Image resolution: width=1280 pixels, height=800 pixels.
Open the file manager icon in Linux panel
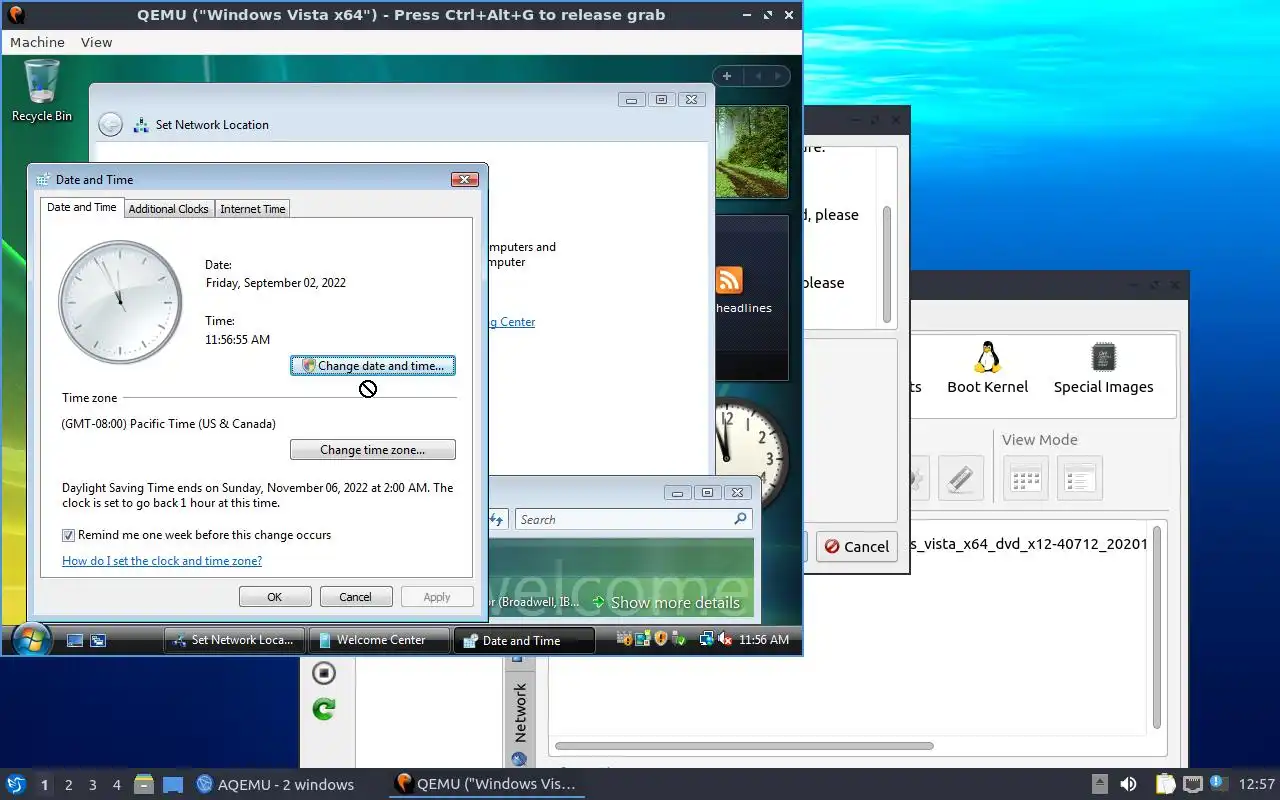tap(143, 784)
